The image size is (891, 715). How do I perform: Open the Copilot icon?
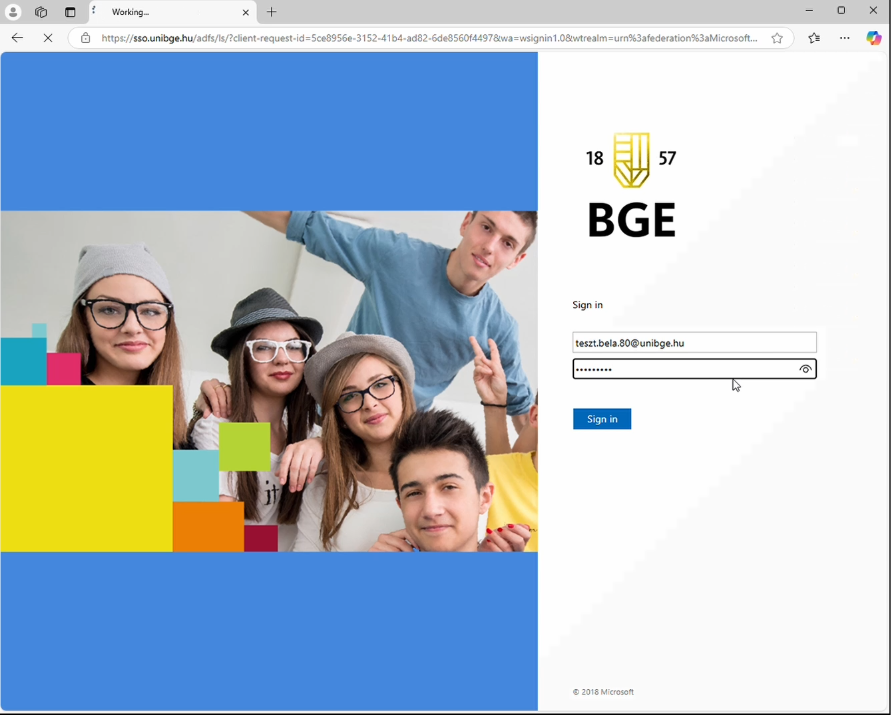[873, 38]
